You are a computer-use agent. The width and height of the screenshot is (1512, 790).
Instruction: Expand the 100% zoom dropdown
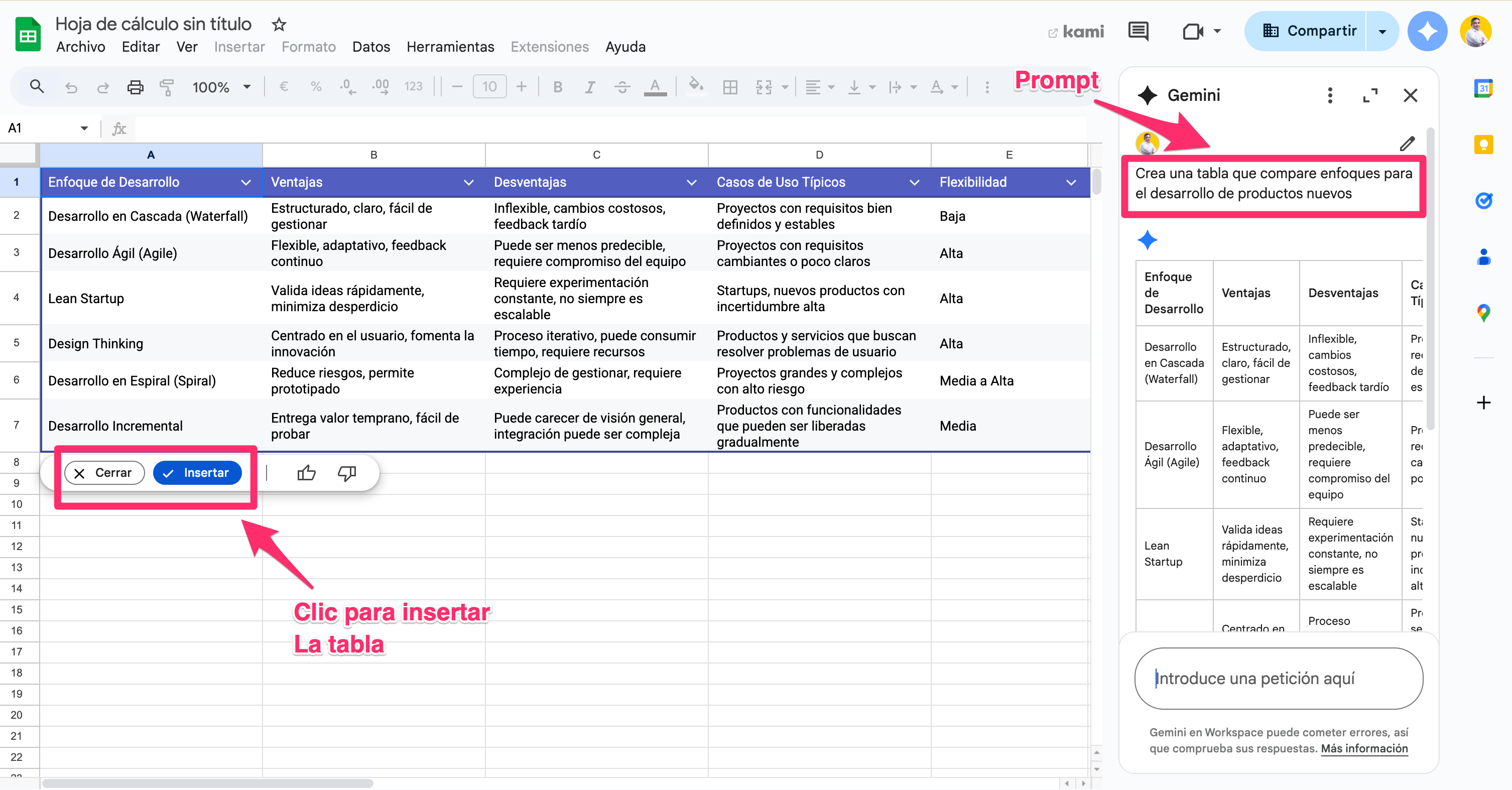247,87
